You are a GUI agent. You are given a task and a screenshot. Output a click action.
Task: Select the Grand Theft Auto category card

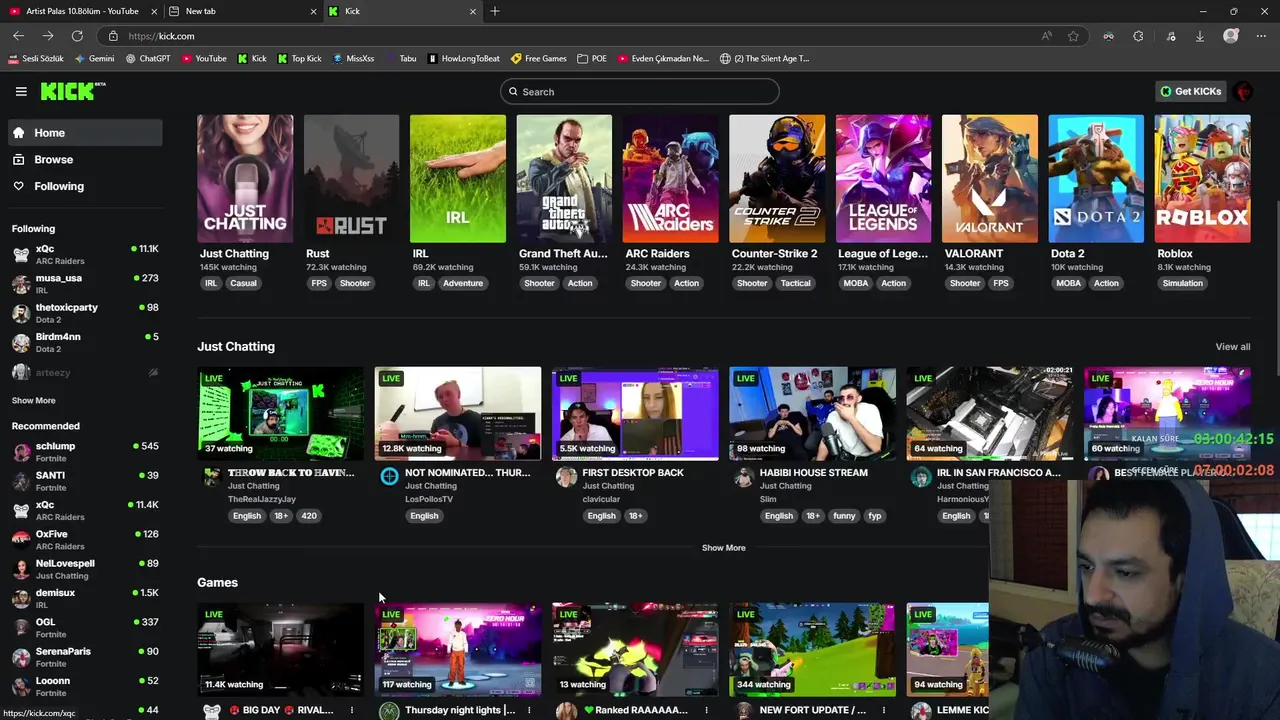(564, 179)
